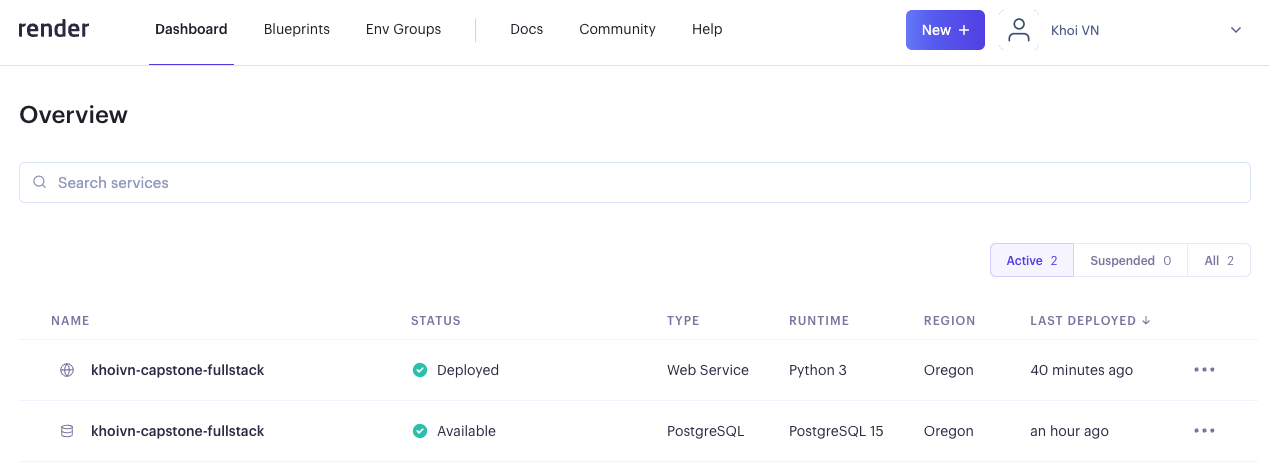Select the Active 2 filter
The image size is (1269, 476).
[1032, 260]
